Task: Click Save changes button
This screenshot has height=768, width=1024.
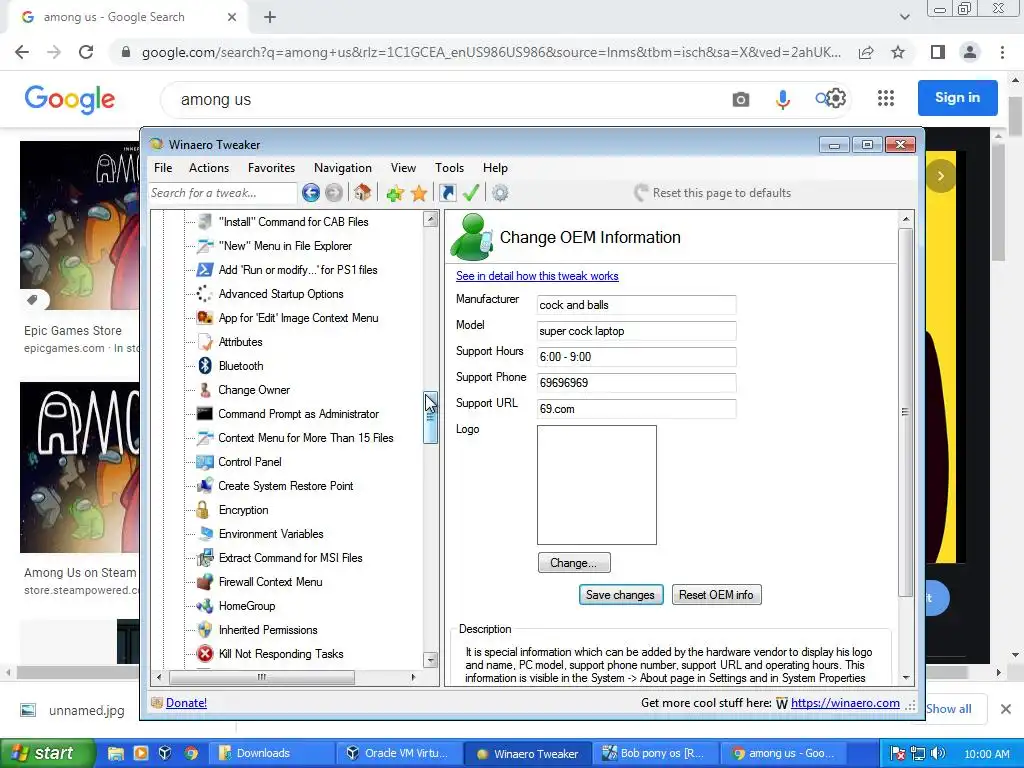Action: point(620,595)
